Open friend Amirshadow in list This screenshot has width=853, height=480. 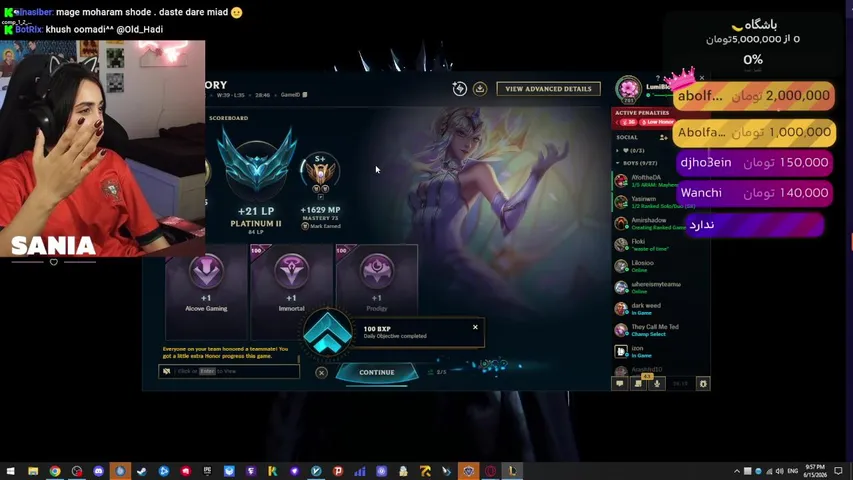tap(661, 223)
